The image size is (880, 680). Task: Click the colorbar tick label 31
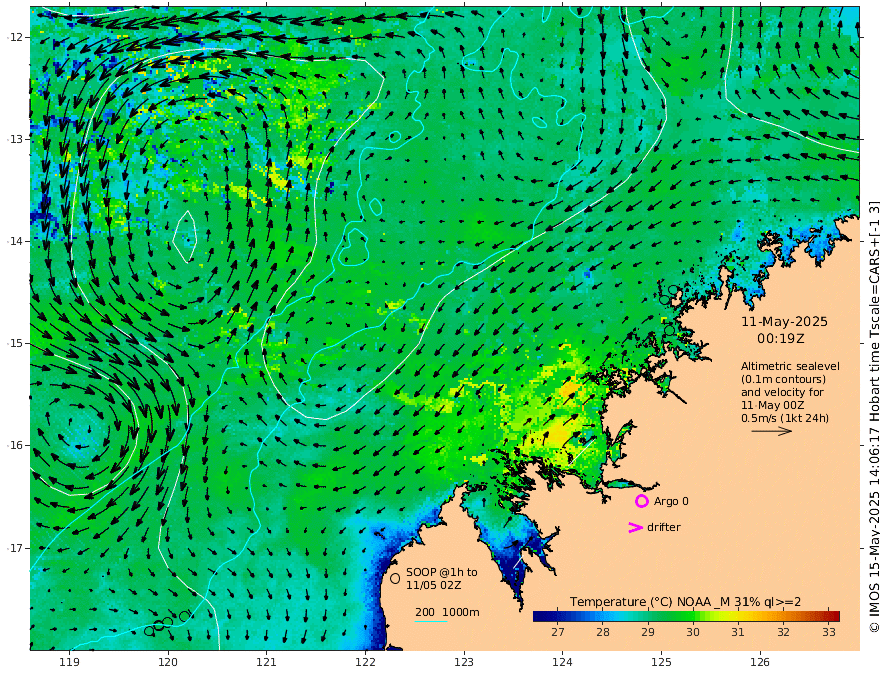[738, 632]
